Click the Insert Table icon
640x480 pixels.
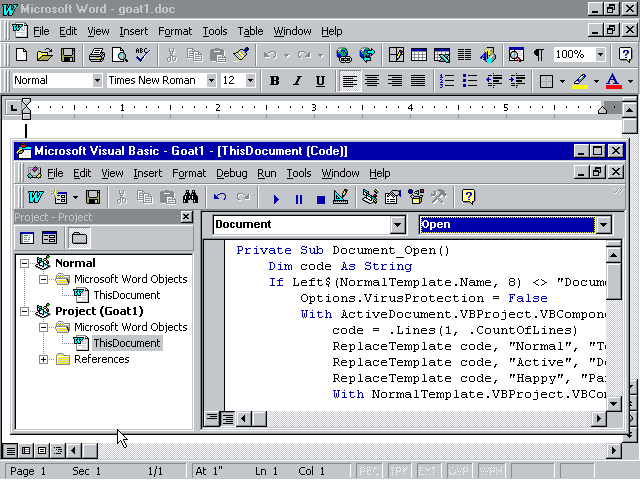[419, 54]
